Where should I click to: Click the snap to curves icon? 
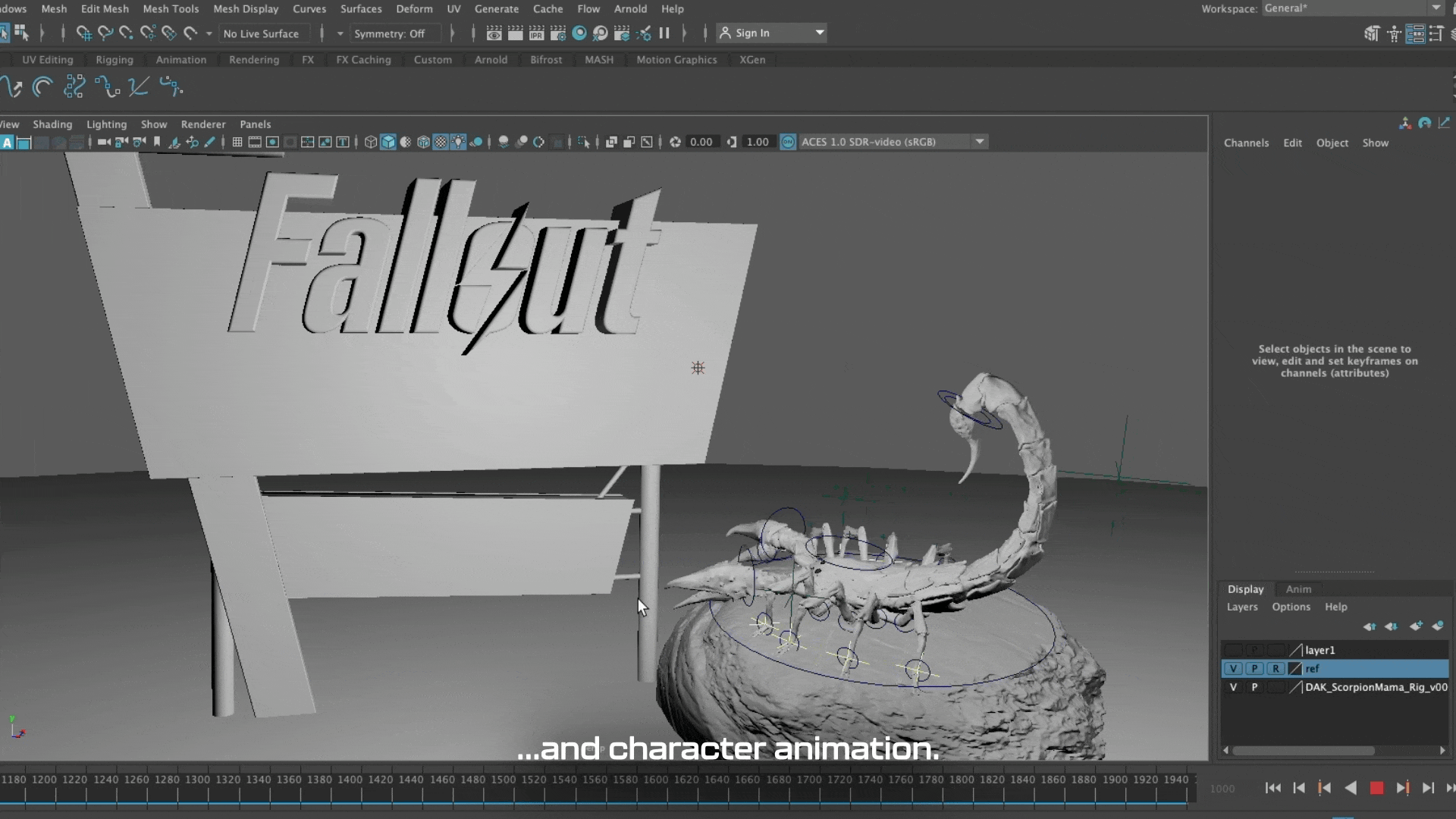click(105, 33)
